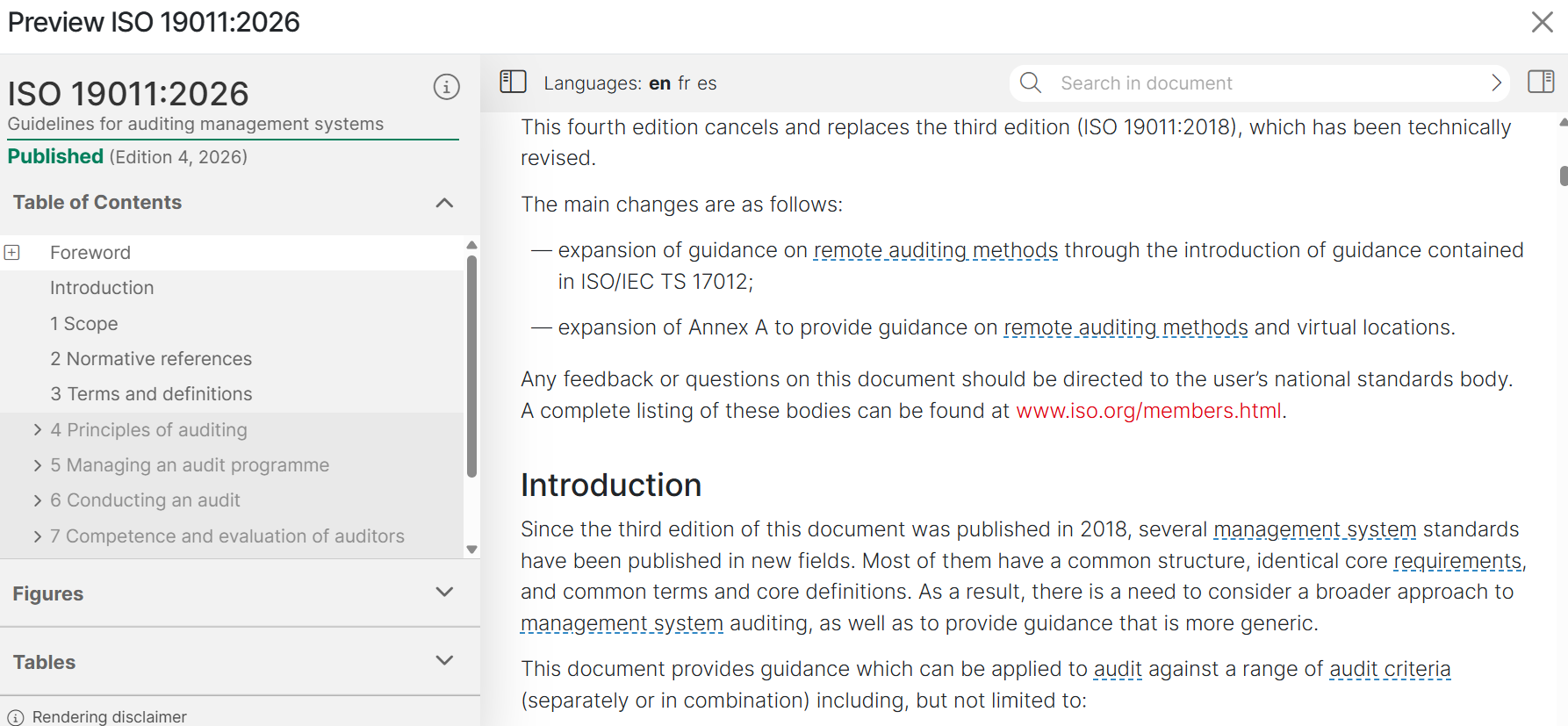Screen dimensions: 1568x726
Task: Click the Introduction heading in the document
Action: 611,485
